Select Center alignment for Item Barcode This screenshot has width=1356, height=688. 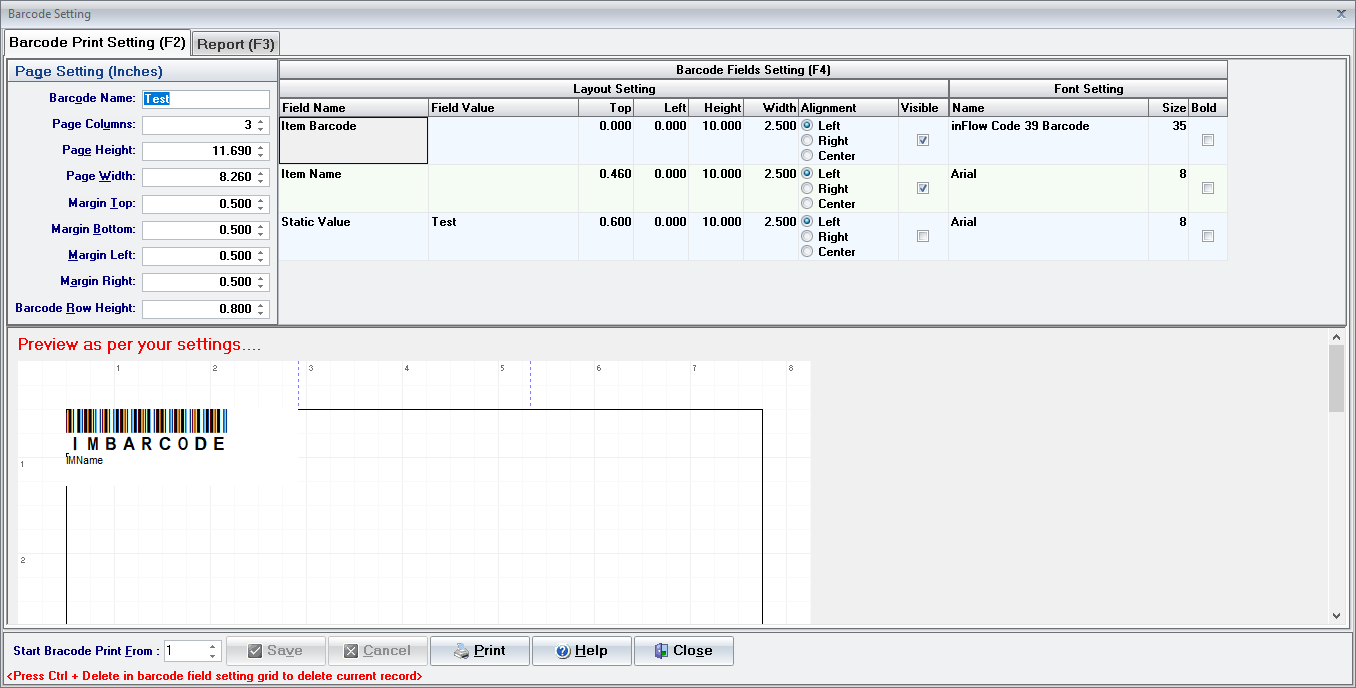coord(807,156)
